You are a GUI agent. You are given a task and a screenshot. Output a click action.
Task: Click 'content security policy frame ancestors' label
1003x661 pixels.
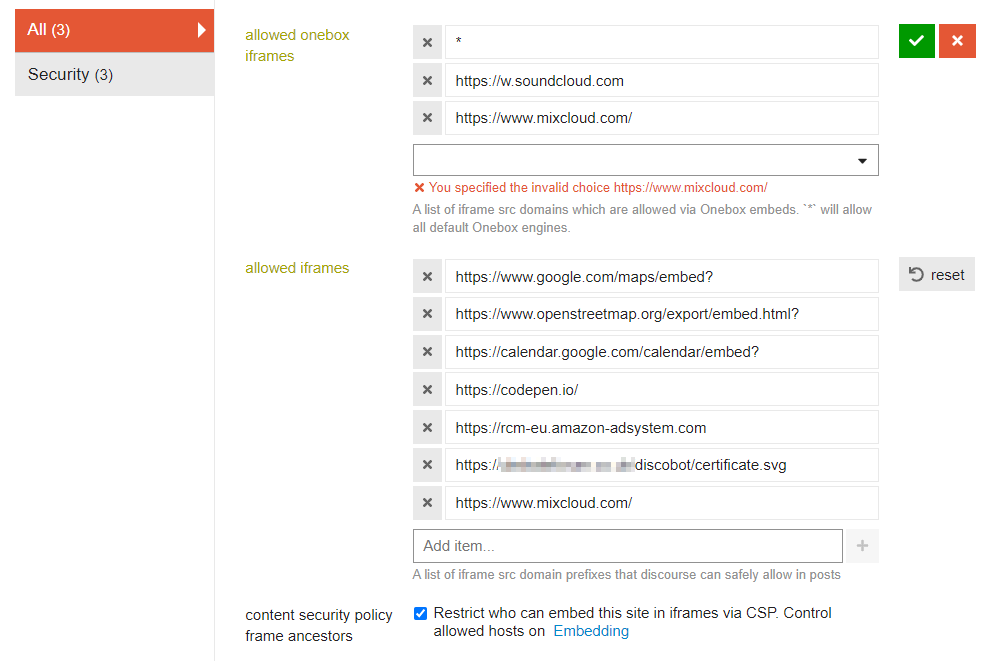[x=319, y=625]
